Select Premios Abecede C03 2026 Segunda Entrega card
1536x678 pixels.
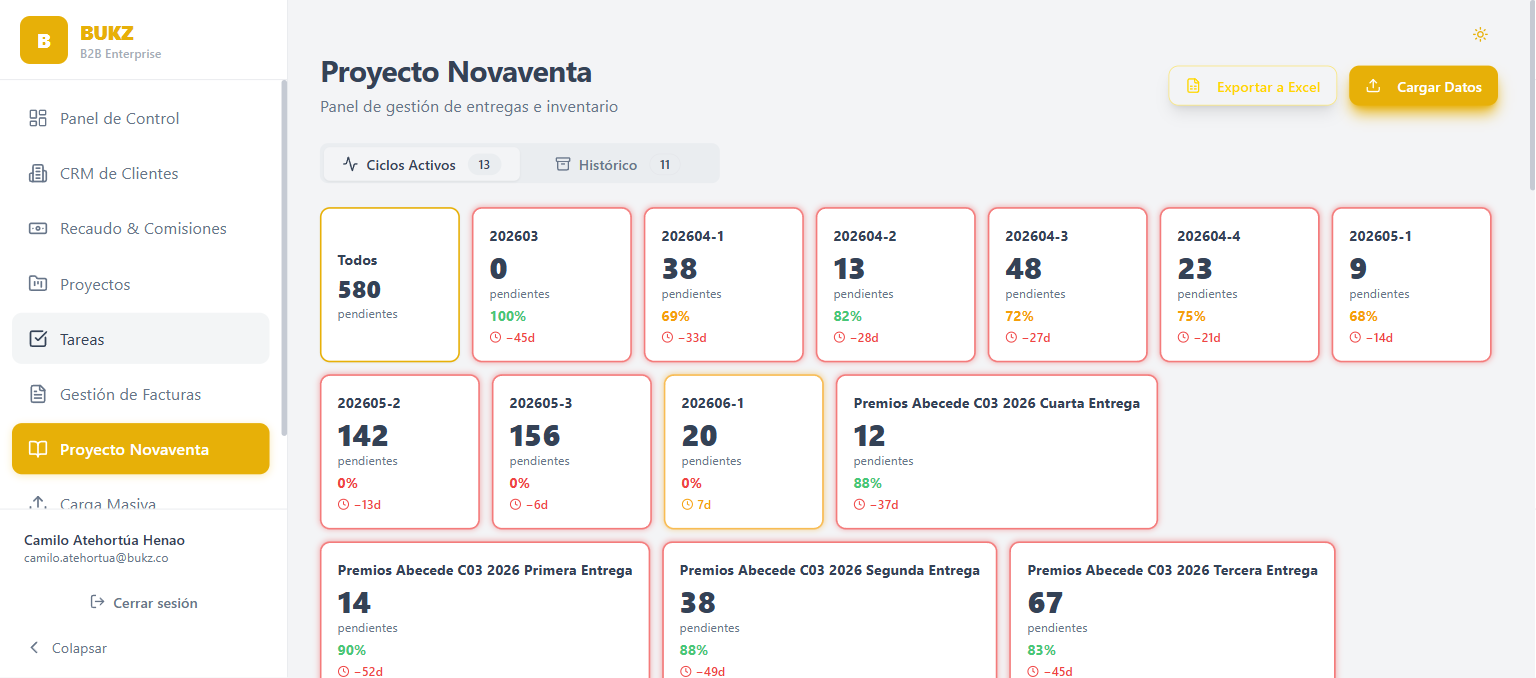(x=830, y=610)
